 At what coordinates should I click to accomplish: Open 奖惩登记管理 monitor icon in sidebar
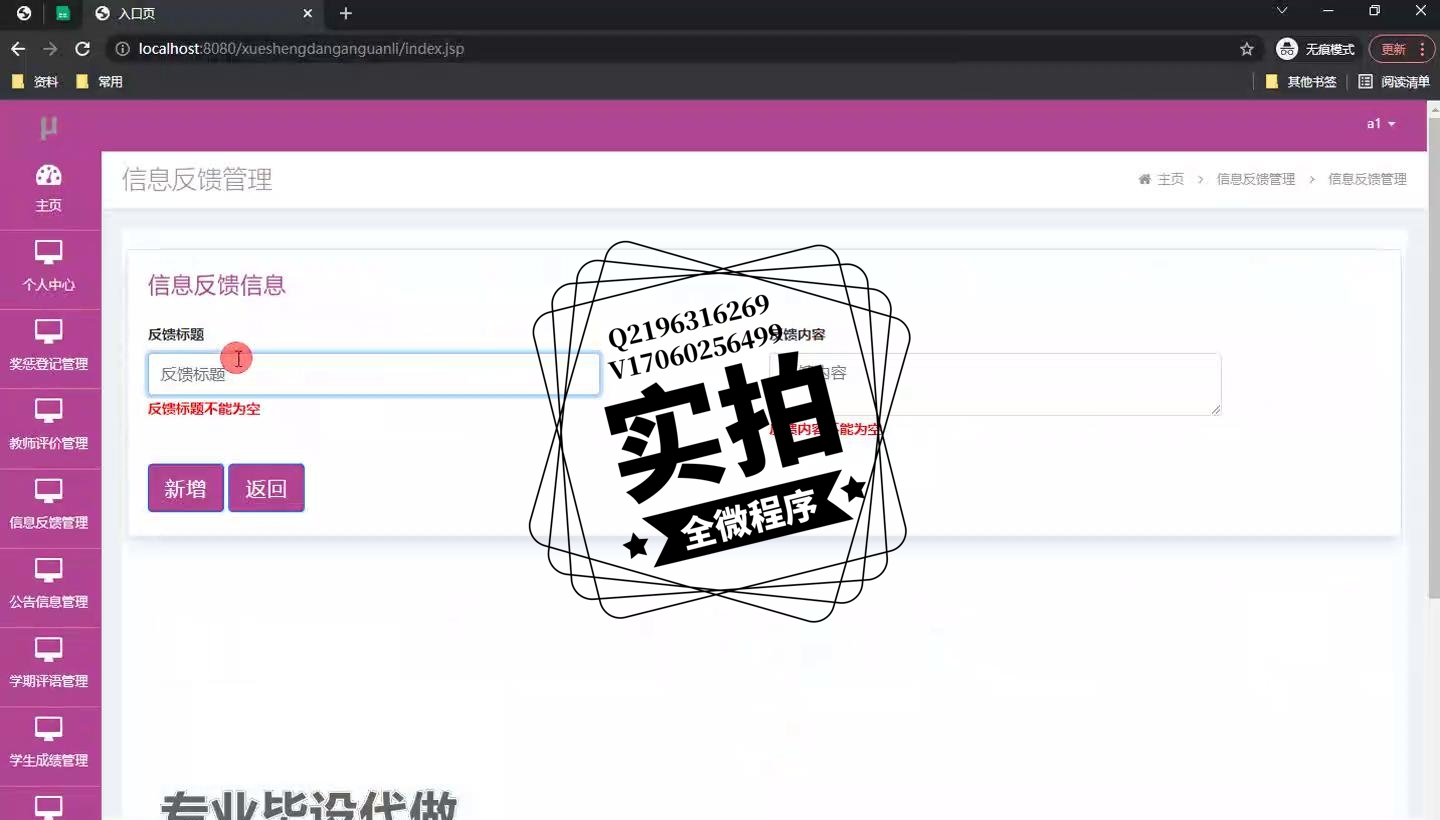(49, 331)
